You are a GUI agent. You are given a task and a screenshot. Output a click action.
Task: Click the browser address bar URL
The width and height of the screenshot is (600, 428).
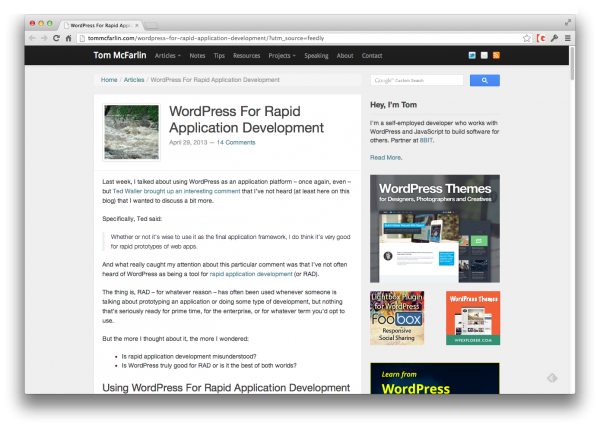(x=206, y=38)
